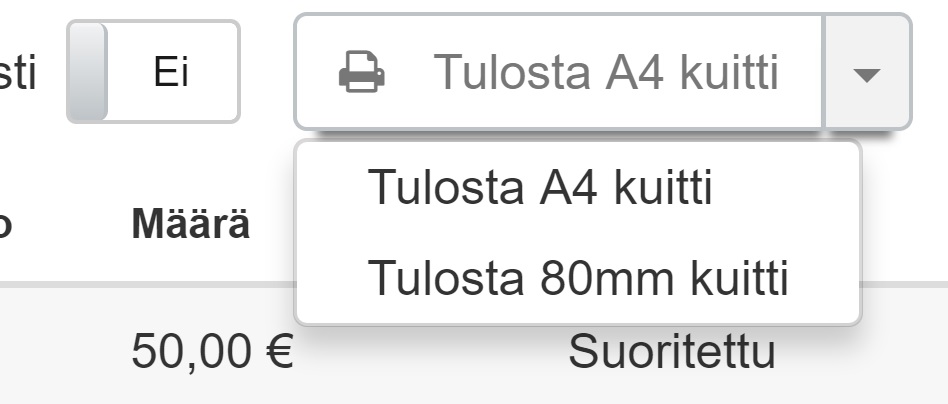Click the split button's right arrow segment
This screenshot has height=404, width=948.
[x=867, y=73]
